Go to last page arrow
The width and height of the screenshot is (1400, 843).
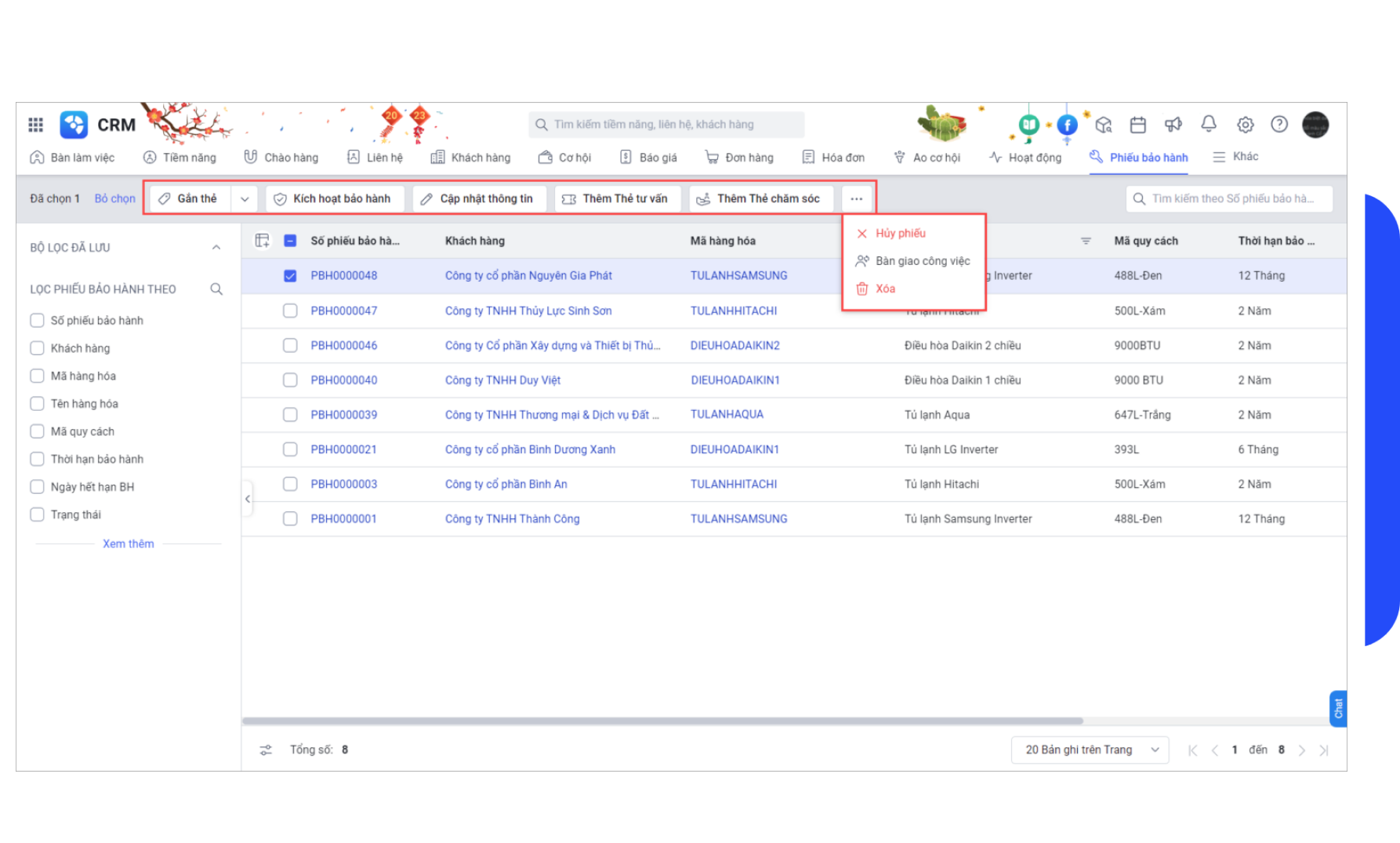pyautogui.click(x=1324, y=750)
